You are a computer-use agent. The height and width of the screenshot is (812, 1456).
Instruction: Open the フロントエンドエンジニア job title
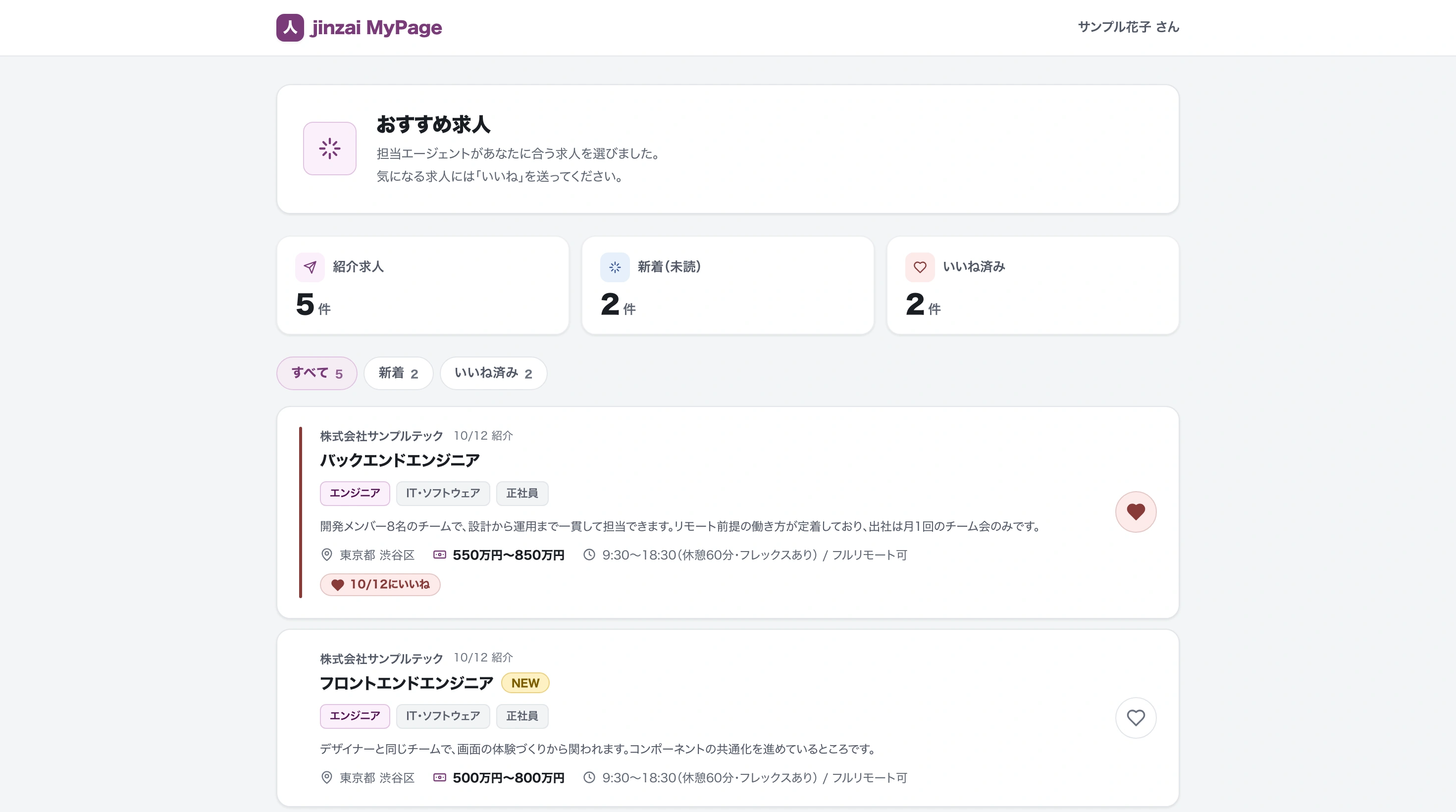coord(407,683)
